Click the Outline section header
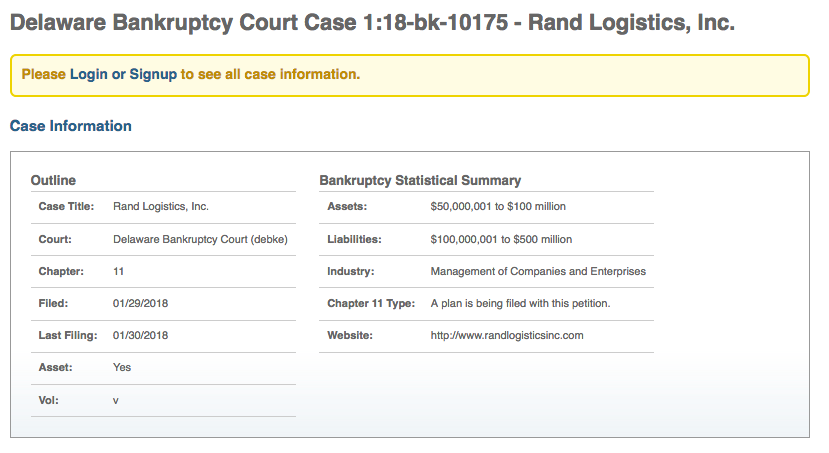This screenshot has height=453, width=829. pos(53,180)
